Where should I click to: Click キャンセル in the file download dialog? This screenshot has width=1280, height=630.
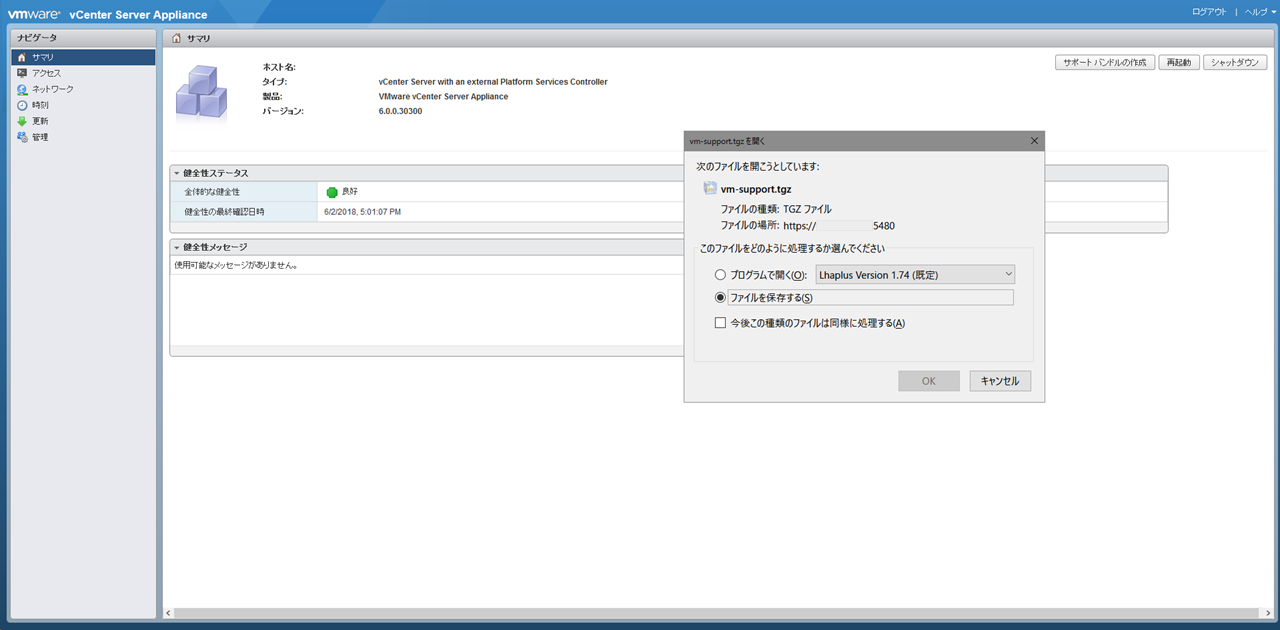coord(1000,381)
